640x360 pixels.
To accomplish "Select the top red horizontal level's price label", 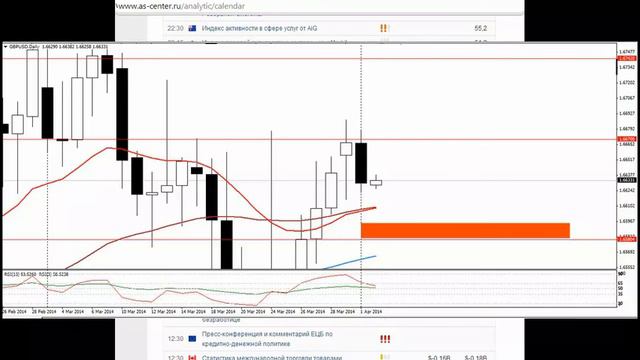I will coord(627,58).
